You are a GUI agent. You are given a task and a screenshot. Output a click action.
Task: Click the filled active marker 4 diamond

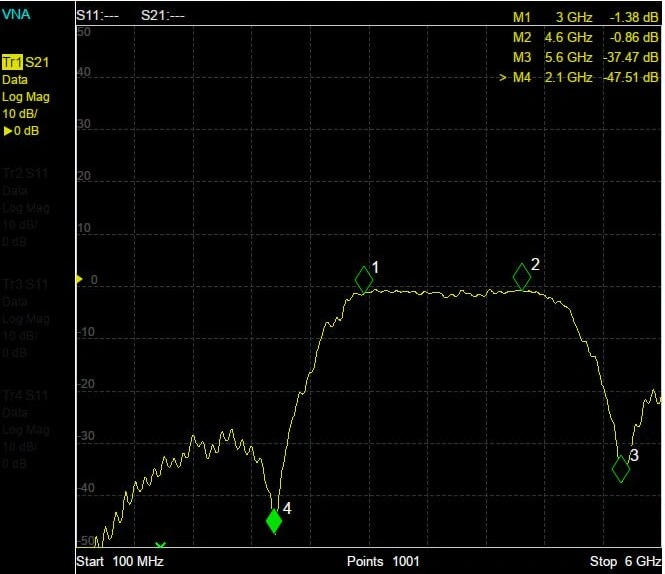pyautogui.click(x=274, y=521)
